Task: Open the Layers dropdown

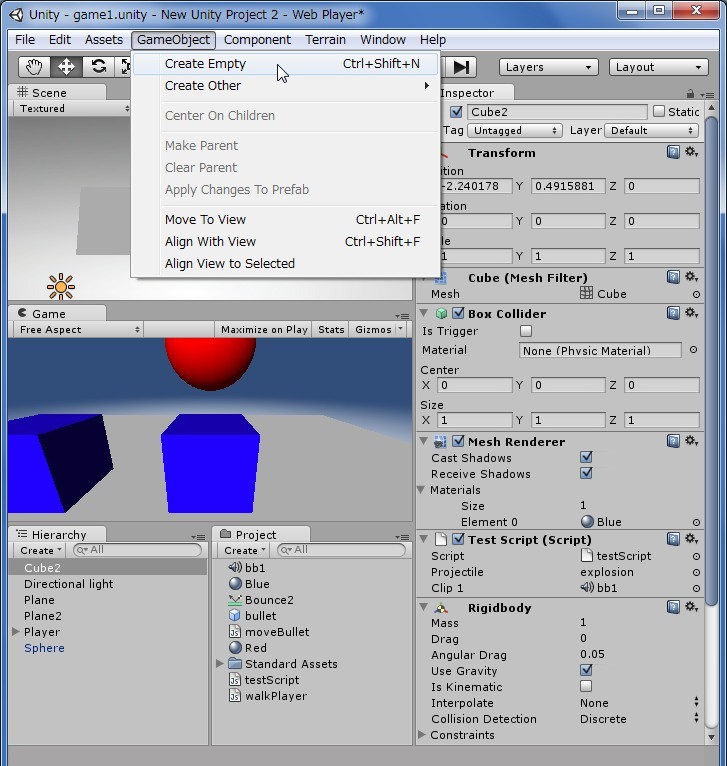Action: point(545,67)
